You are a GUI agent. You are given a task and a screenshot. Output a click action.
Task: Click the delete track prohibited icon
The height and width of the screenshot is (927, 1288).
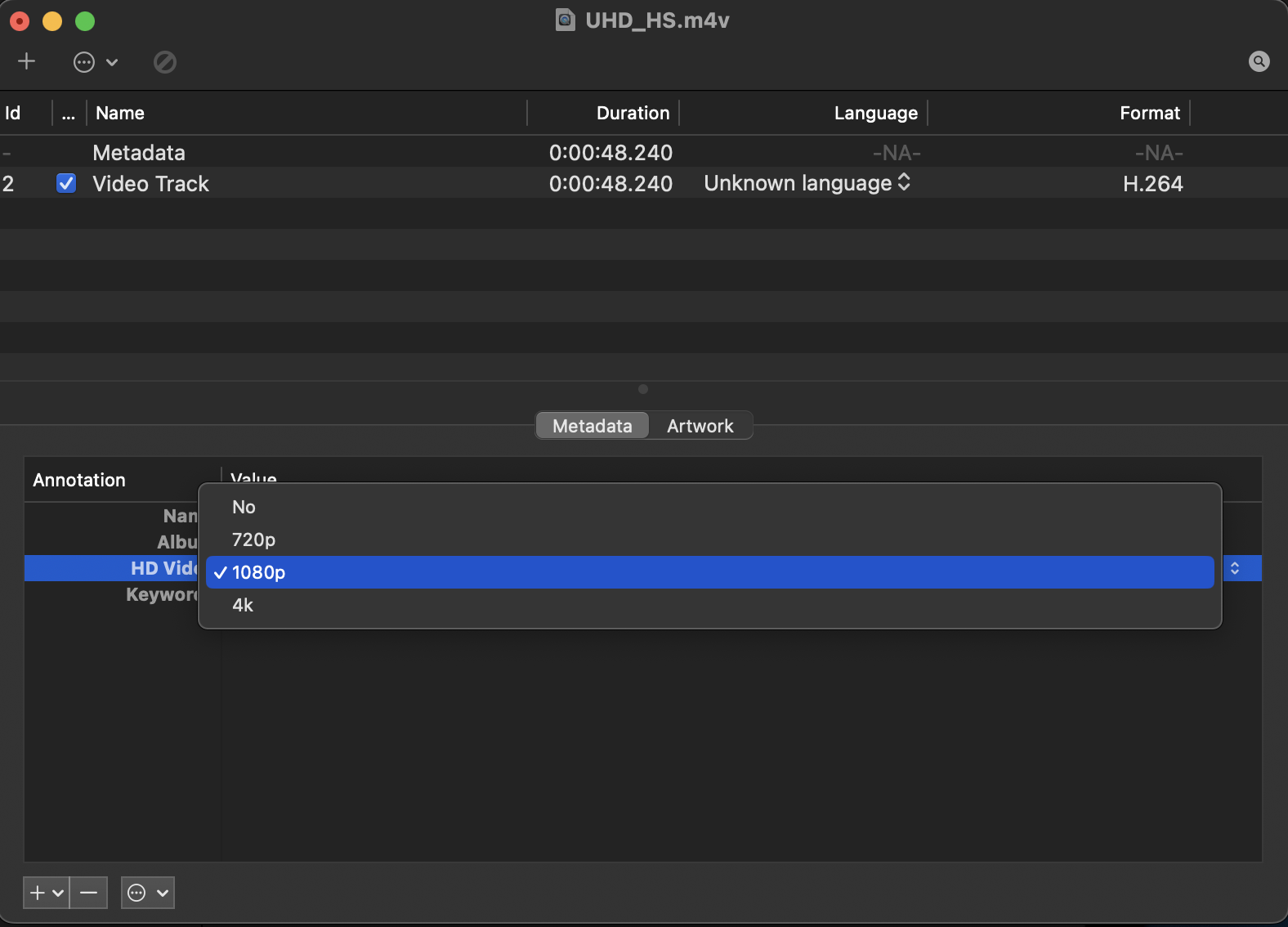(165, 62)
